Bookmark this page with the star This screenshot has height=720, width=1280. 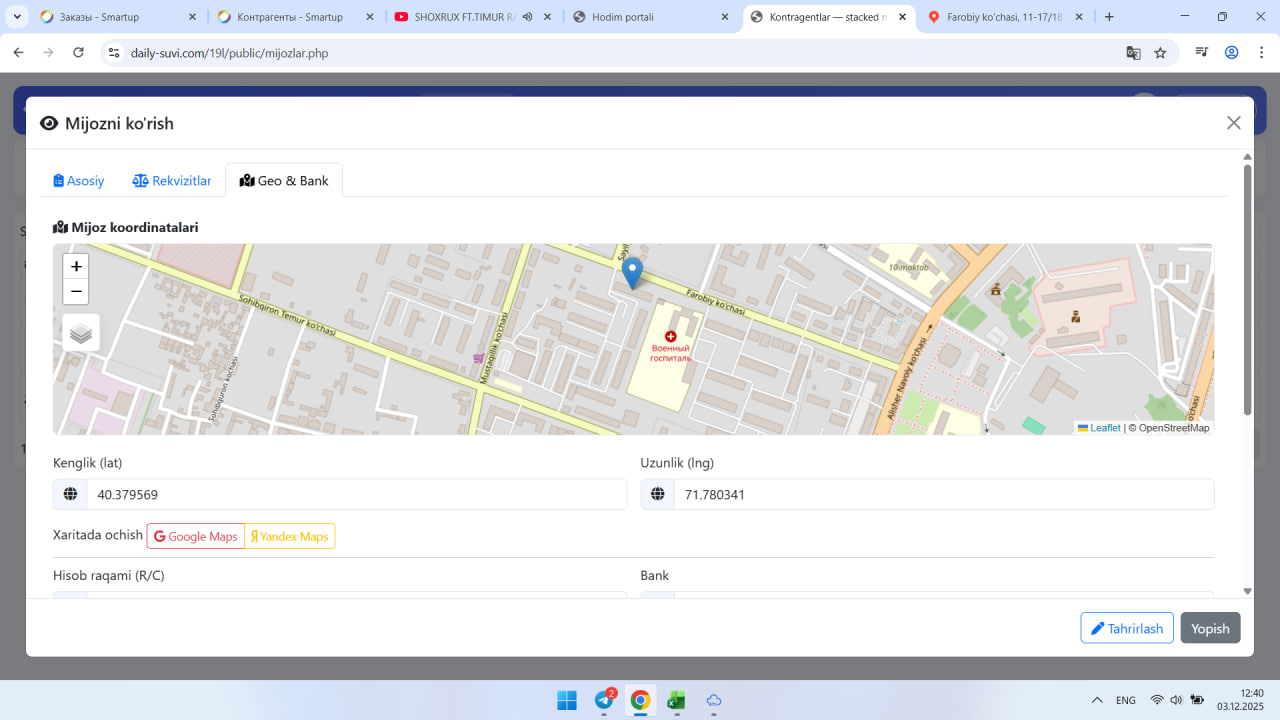point(1160,53)
